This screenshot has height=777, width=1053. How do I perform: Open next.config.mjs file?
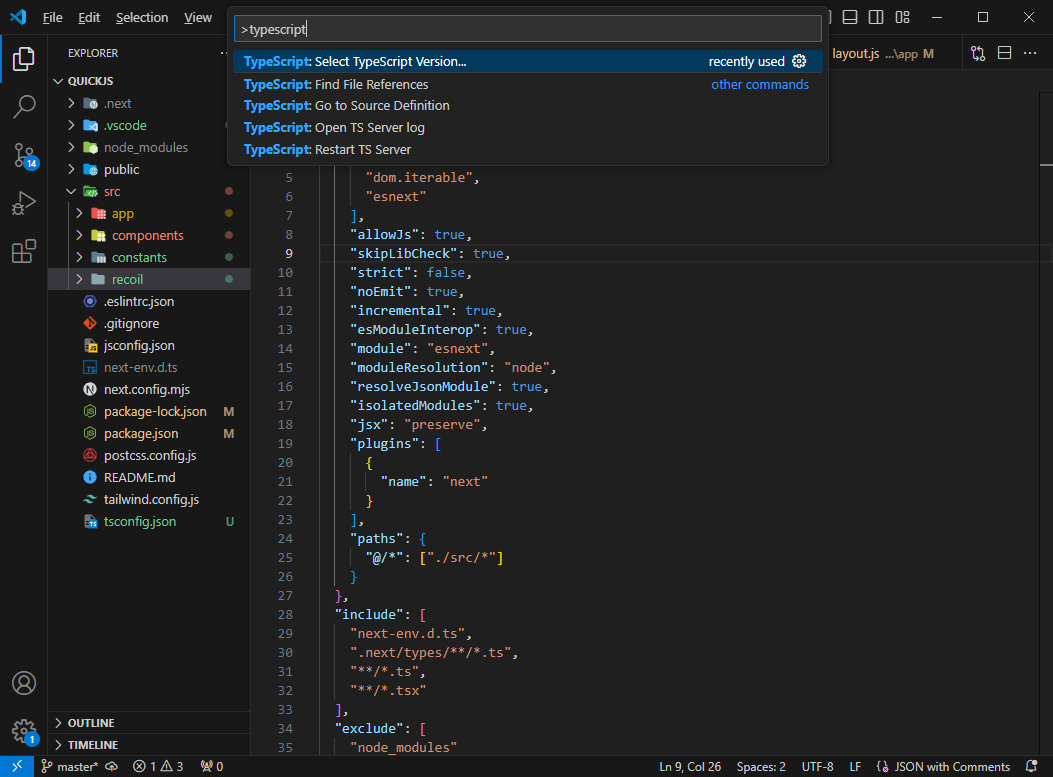click(149, 390)
